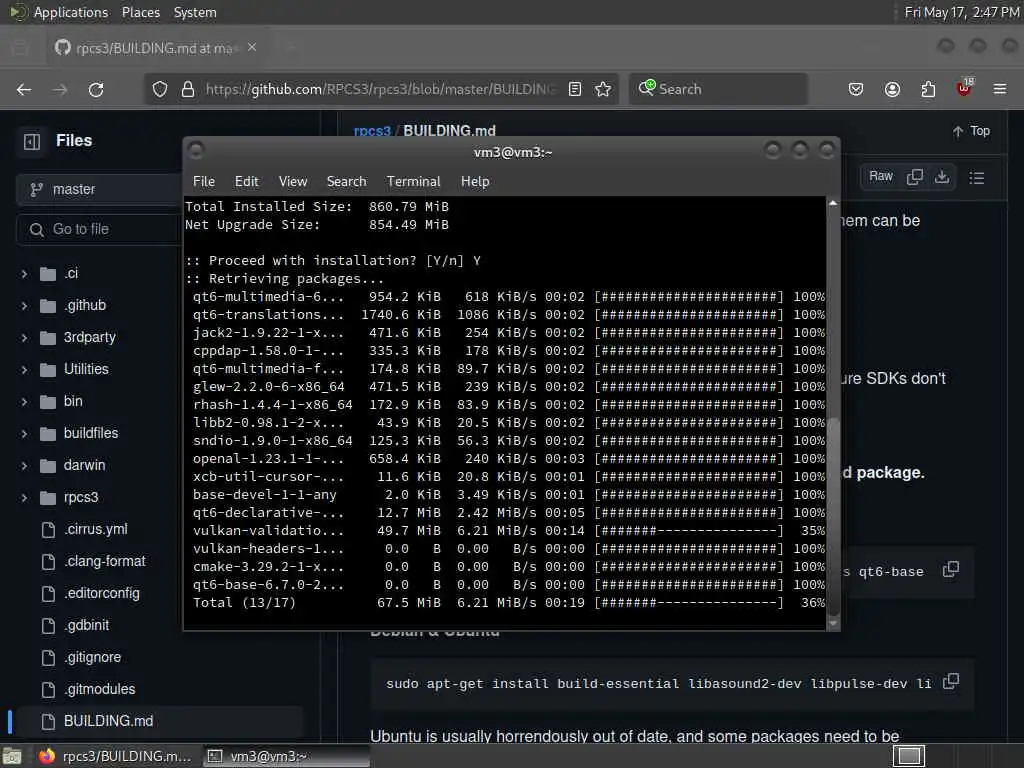The height and width of the screenshot is (768, 1024).
Task: Switch to vm3@vm3 terminal in taskbar
Action: (285, 756)
